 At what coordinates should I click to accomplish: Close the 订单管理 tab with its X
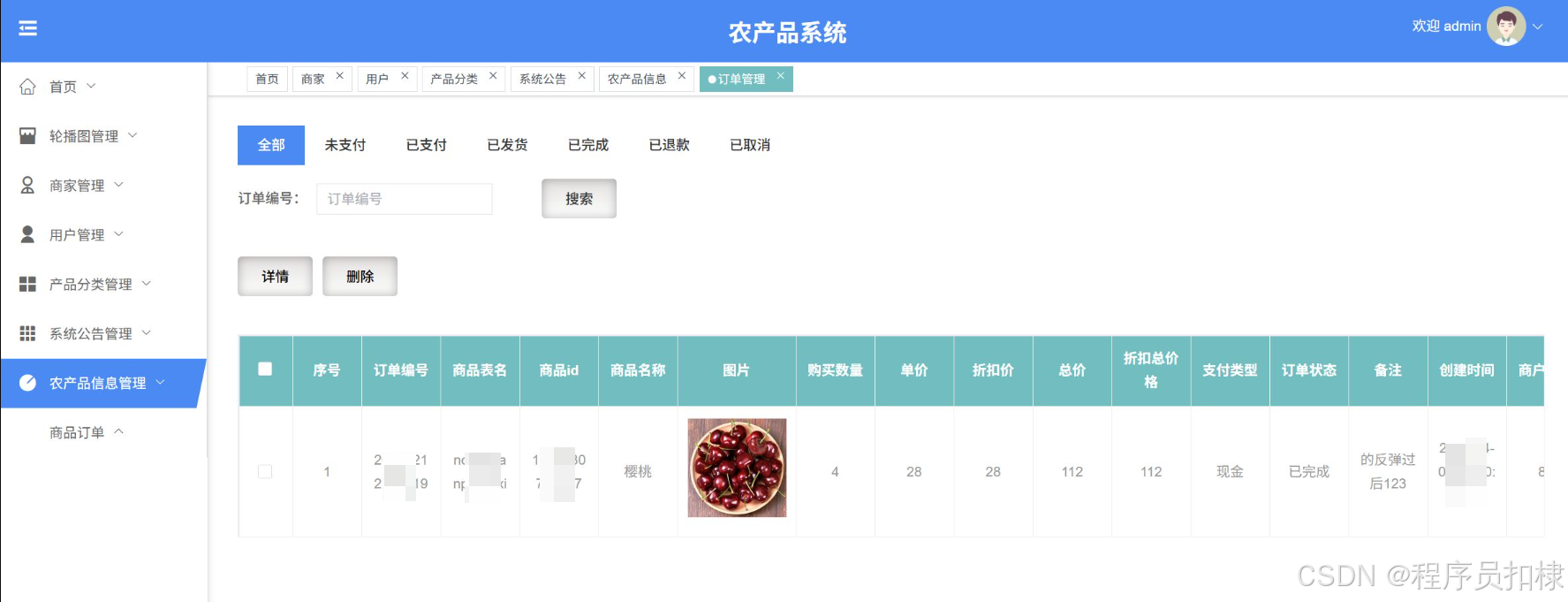(780, 76)
